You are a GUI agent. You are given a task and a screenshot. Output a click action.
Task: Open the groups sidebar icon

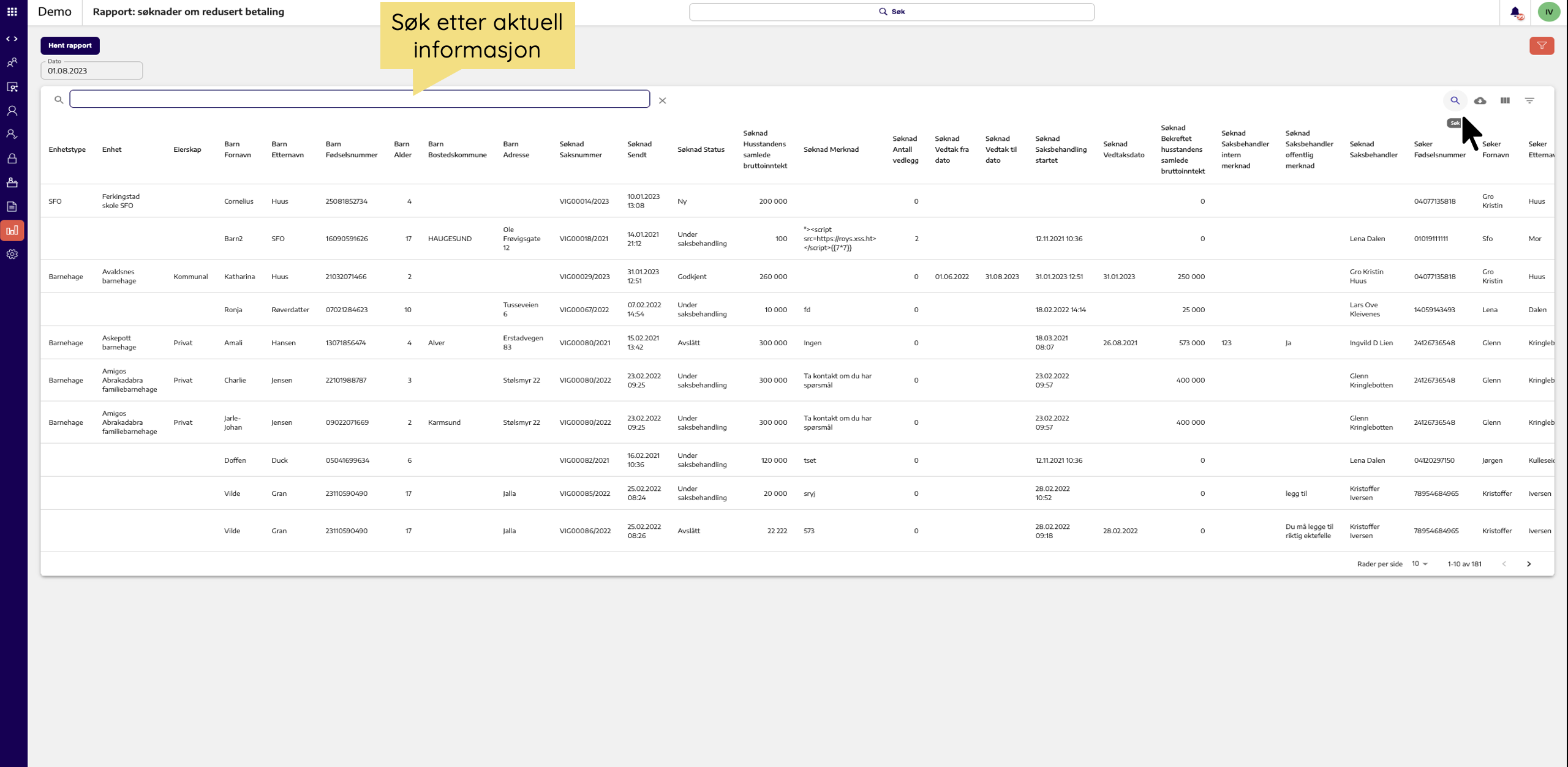pos(12,62)
